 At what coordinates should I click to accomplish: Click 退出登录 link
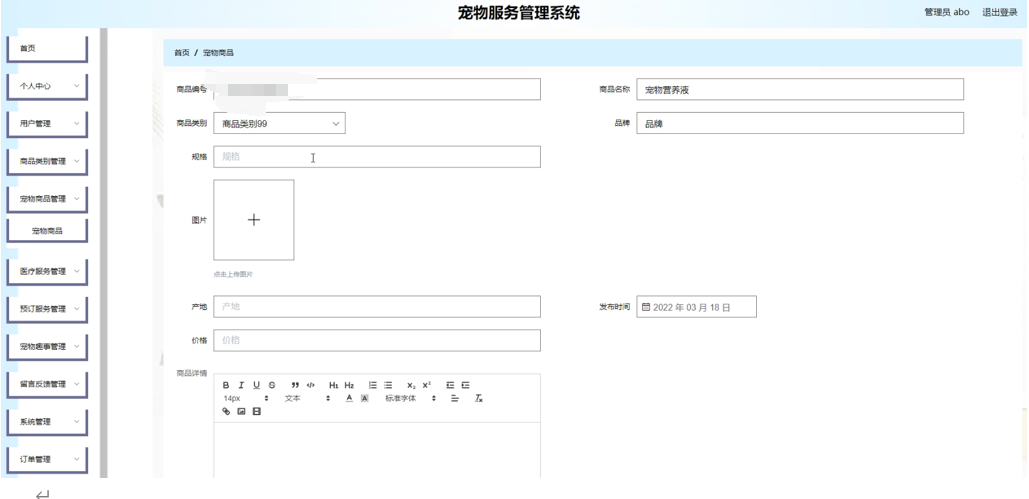pyautogui.click(x=999, y=12)
